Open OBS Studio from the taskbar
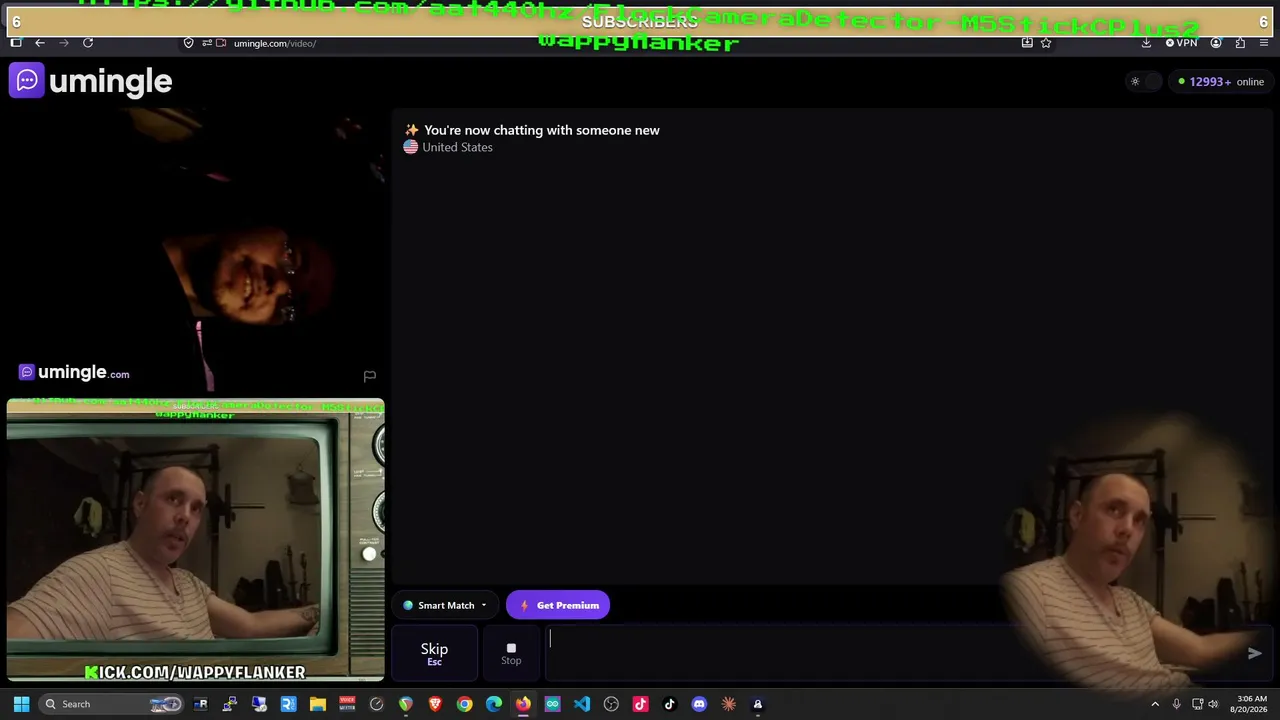 coord(611,704)
